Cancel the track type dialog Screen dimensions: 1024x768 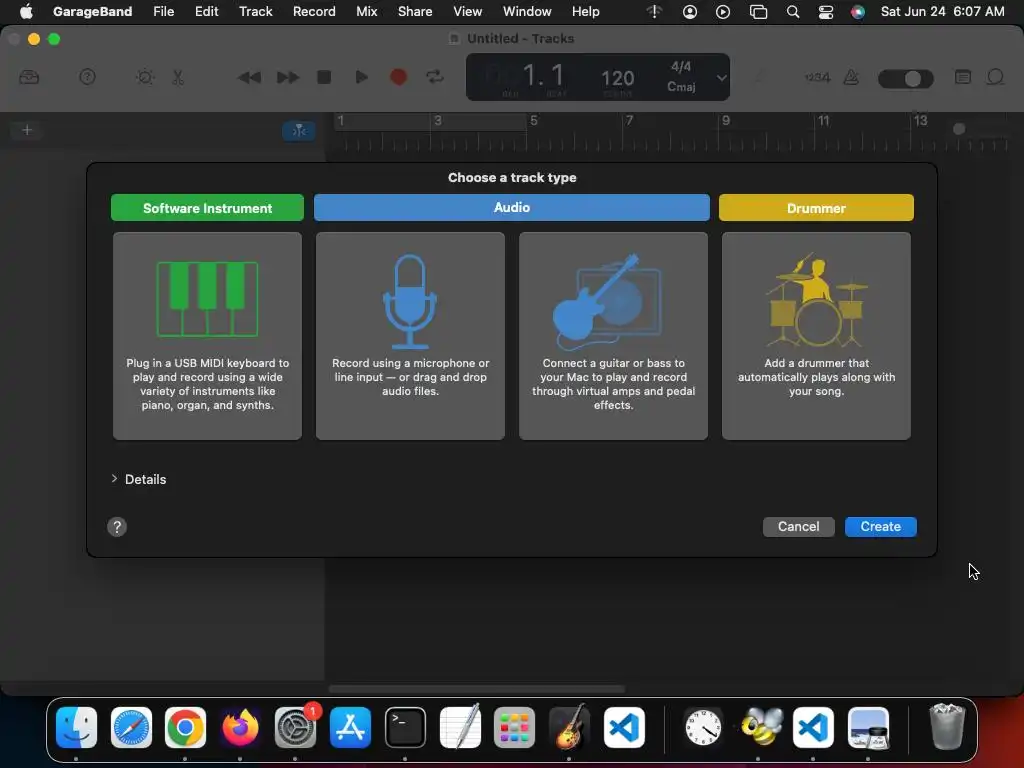pos(798,526)
